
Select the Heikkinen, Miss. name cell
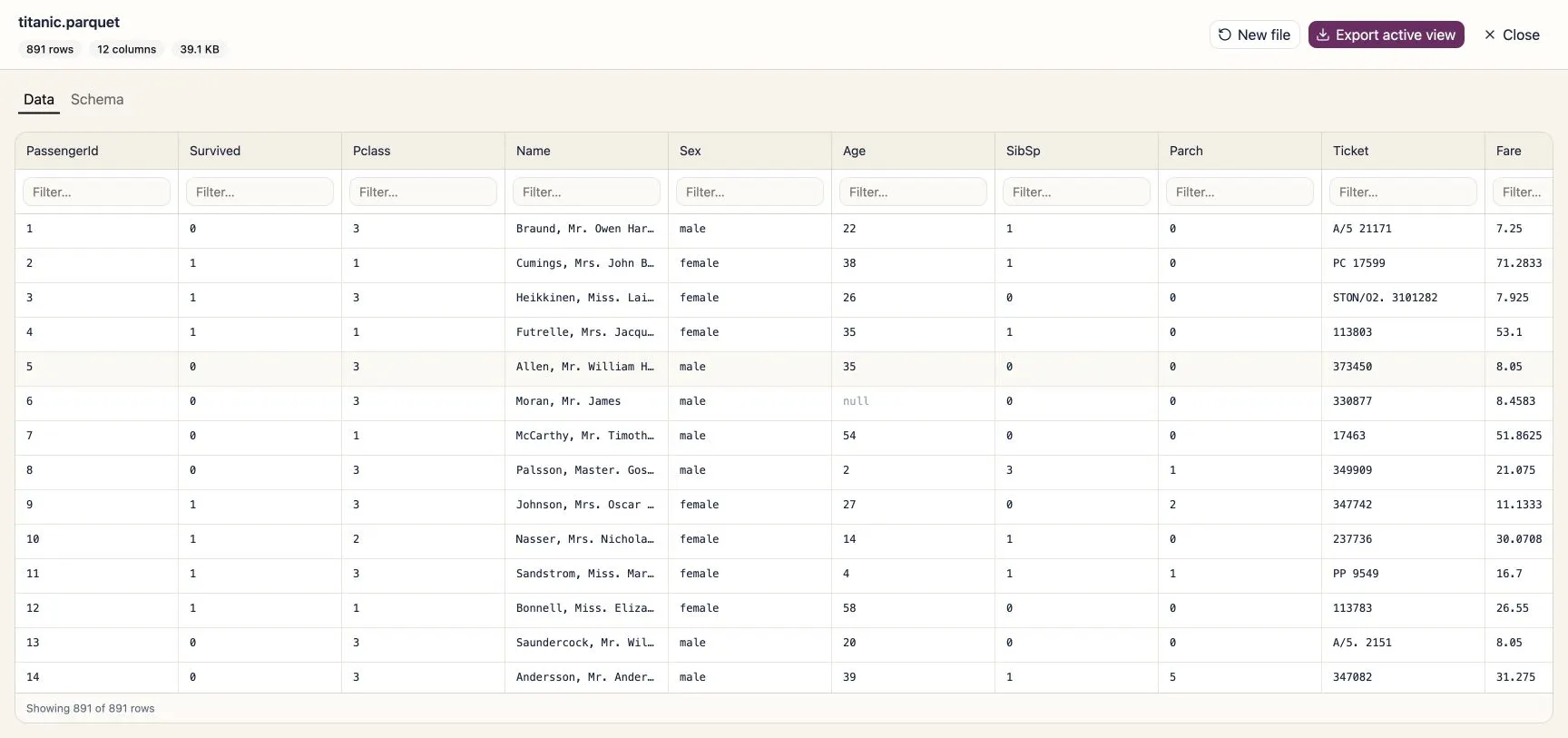coord(587,298)
